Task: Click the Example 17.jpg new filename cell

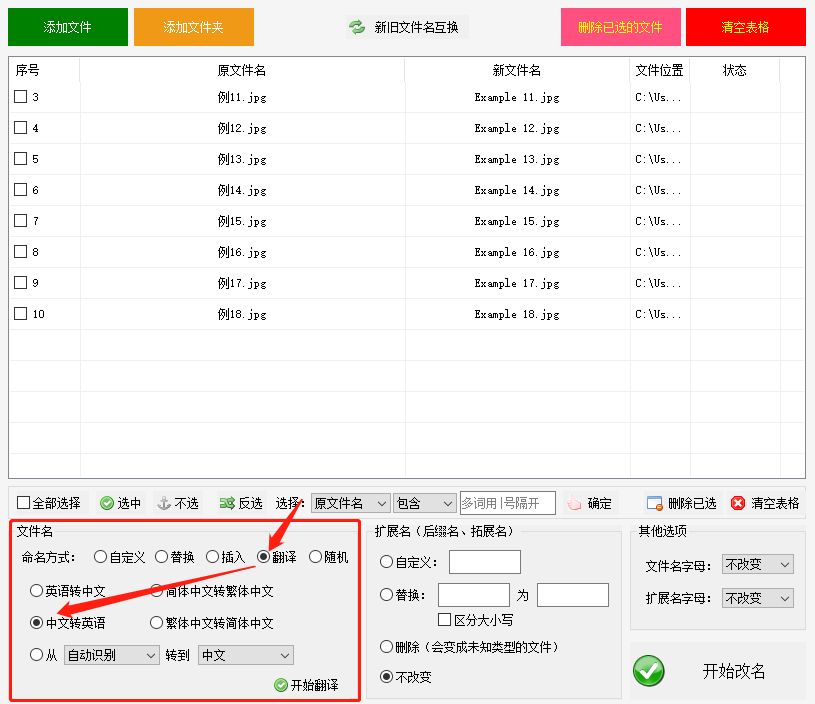Action: 517,283
